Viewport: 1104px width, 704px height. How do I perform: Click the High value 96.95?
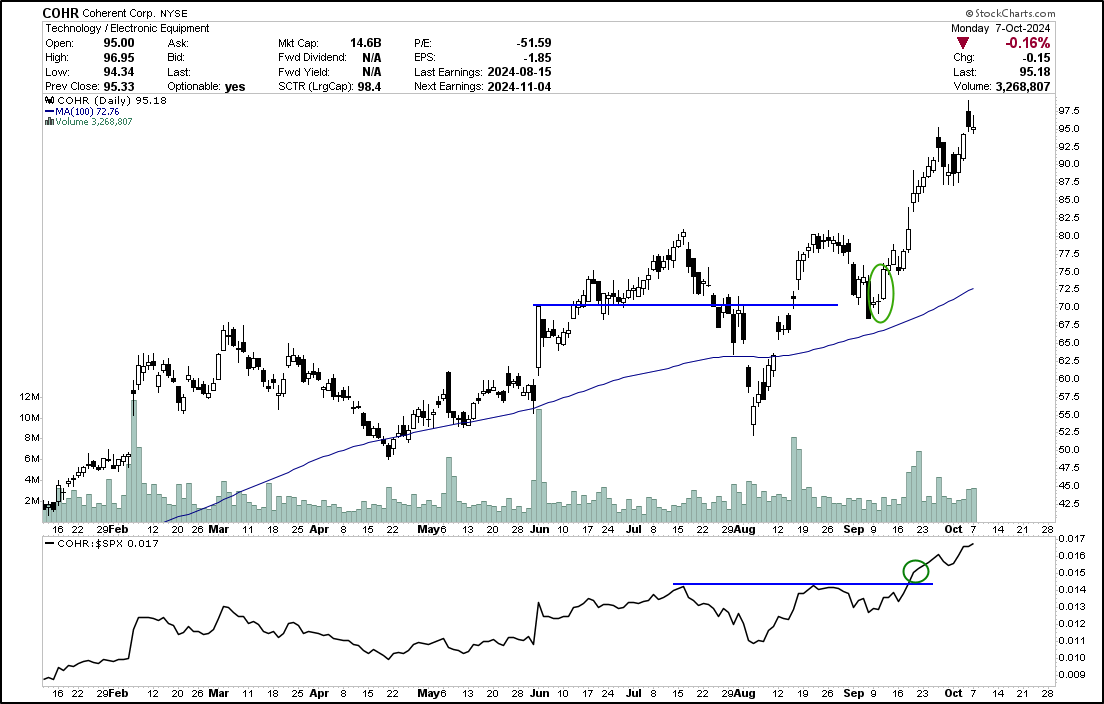pyautogui.click(x=118, y=58)
